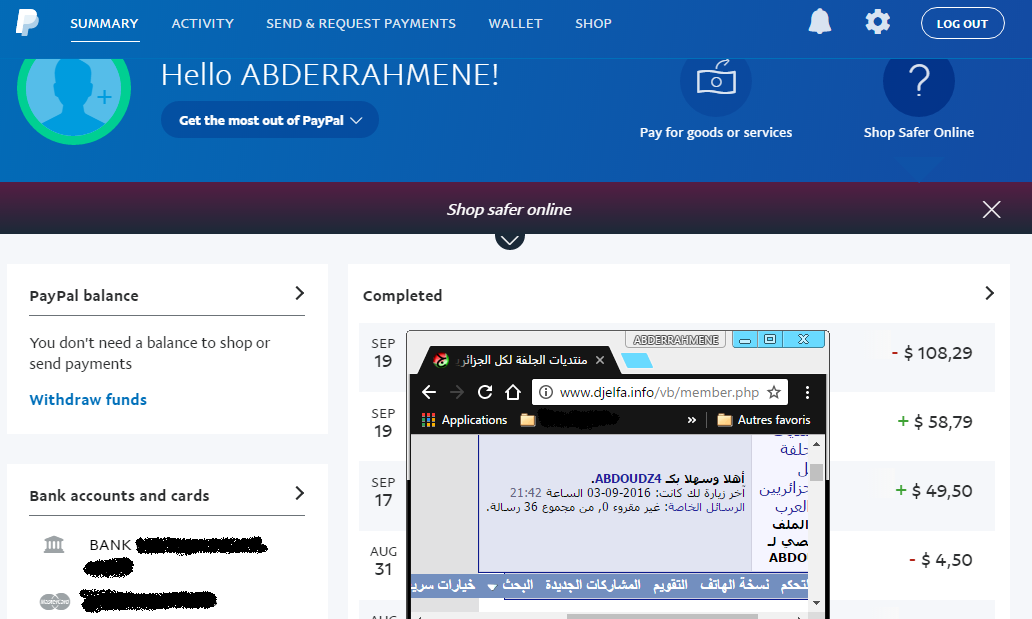Screen dimensions: 1032x619
Task: Open the Wallet tab
Action: 515,24
